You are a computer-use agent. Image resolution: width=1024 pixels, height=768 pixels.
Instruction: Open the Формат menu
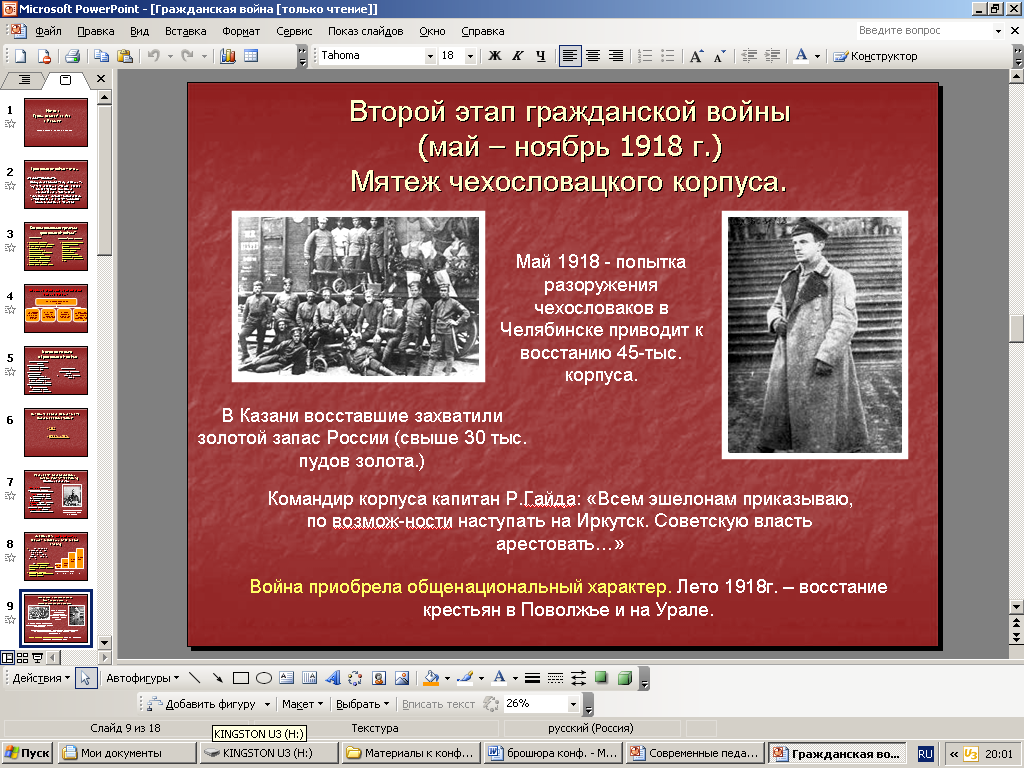click(241, 31)
